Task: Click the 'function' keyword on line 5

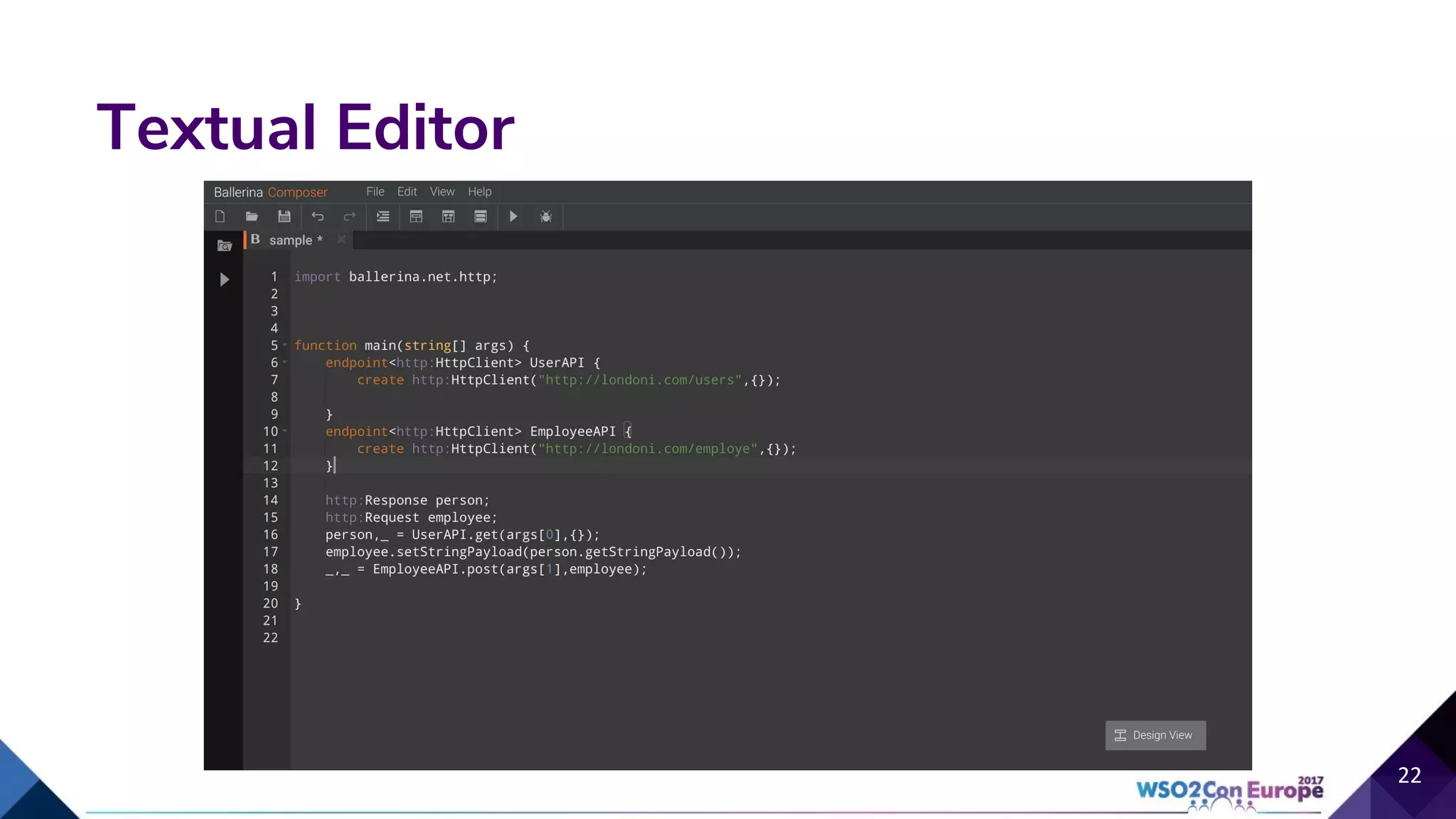Action: tap(326, 346)
